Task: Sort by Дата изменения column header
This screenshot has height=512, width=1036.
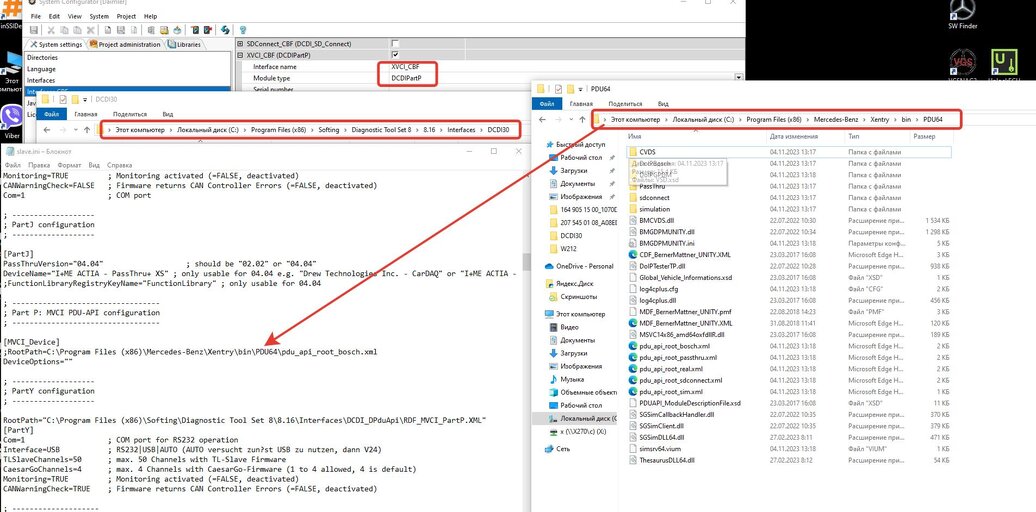Action: click(804, 136)
